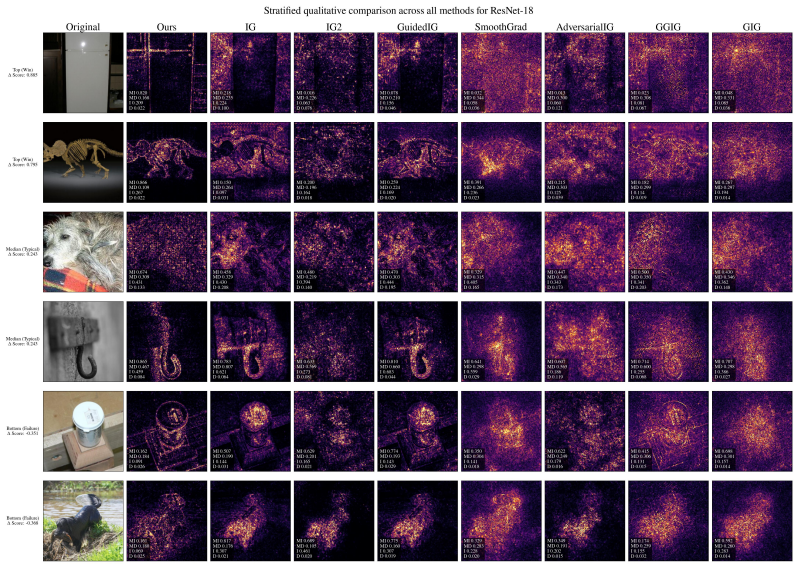
Task: Select the dinosaur skeleton original image
Action: [x=83, y=163]
